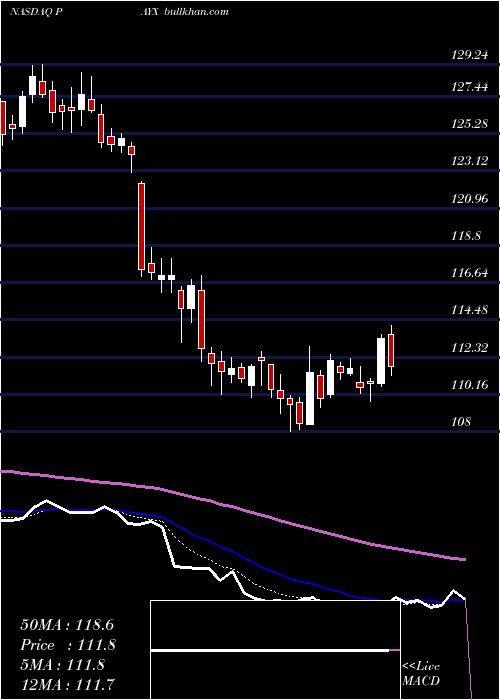500x700 pixels.
Task: Click the 112.32 price level label
Action: (x=470, y=347)
